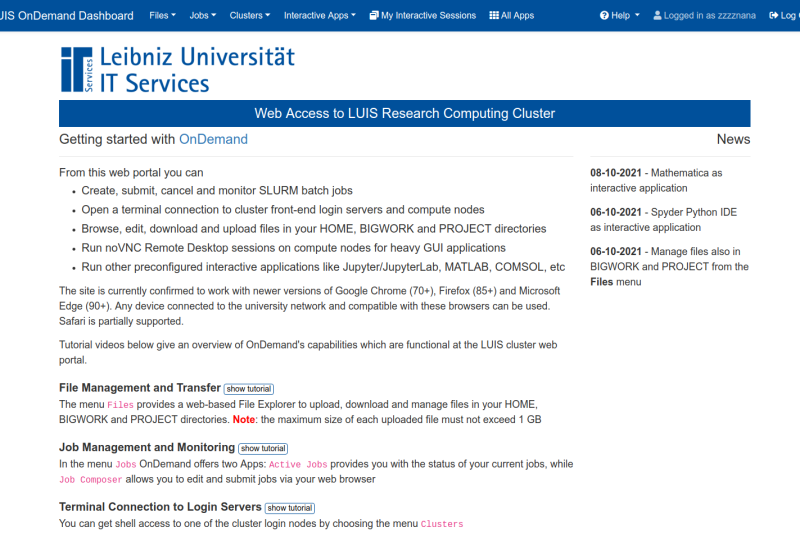800x536 pixels.
Task: Click the 'Terminal Connection to Login Servers' heading
Action: tap(160, 507)
